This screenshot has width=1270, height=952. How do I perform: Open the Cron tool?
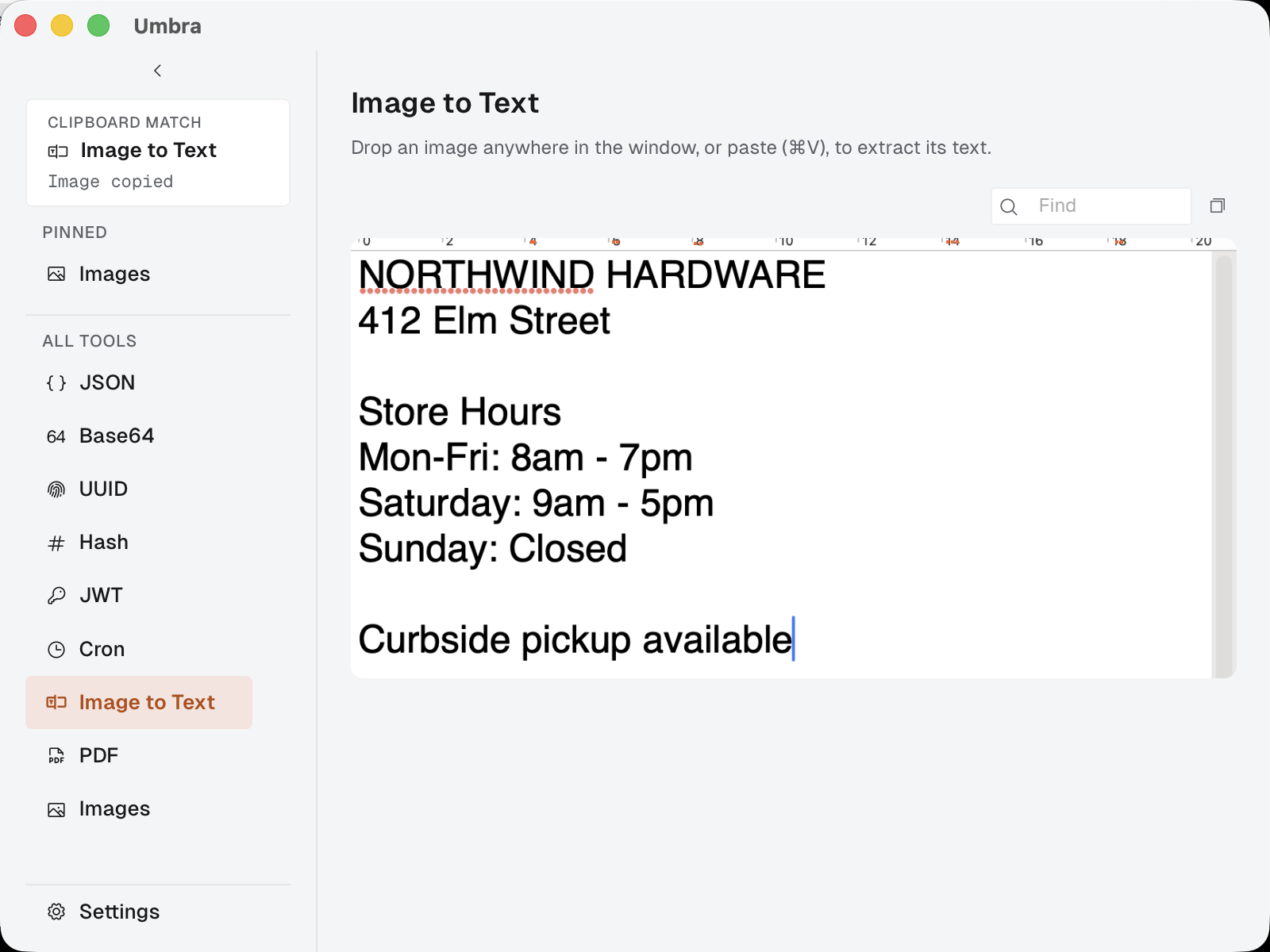pos(139,649)
